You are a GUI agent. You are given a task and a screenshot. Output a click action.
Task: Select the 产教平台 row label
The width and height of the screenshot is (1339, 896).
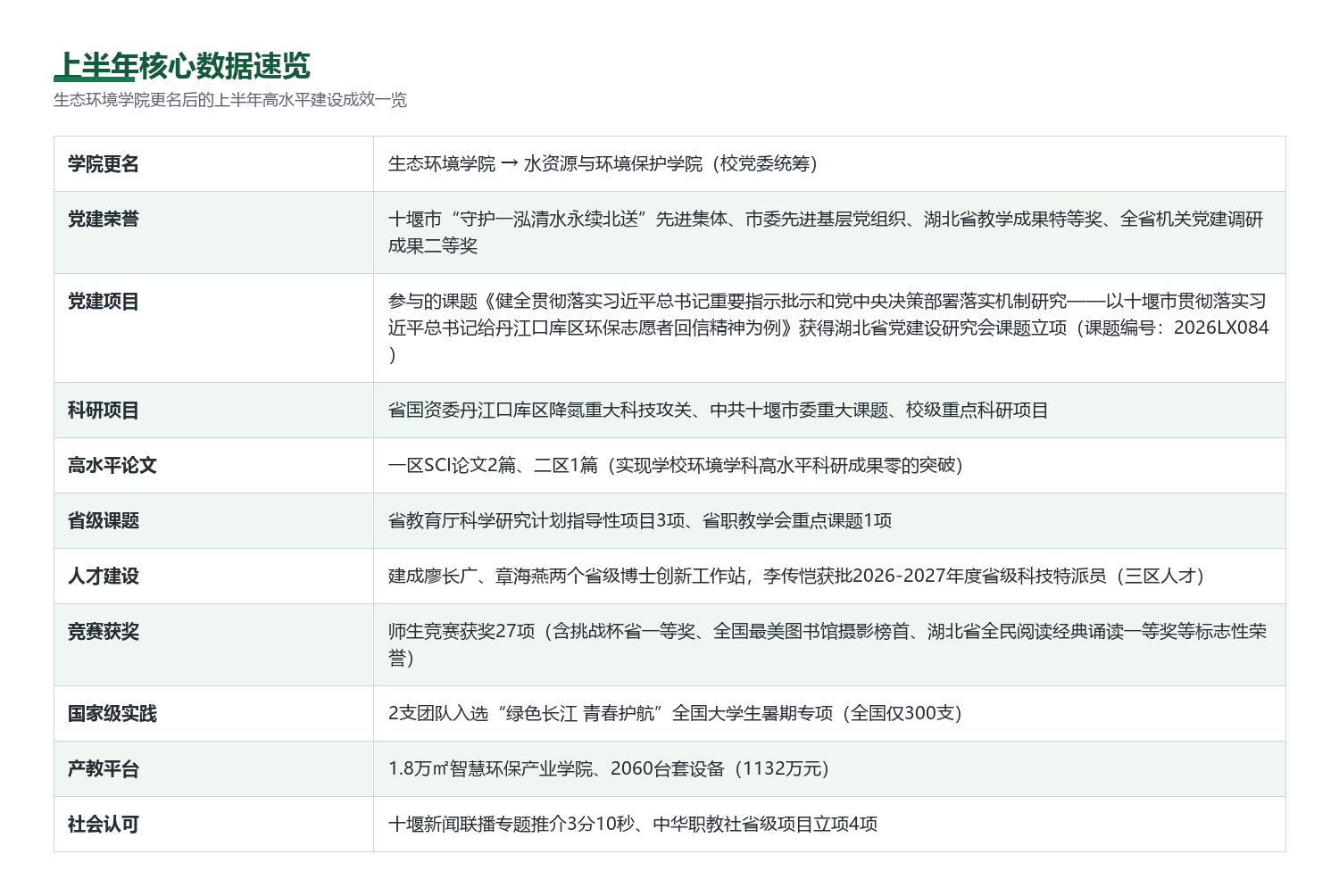(x=104, y=769)
